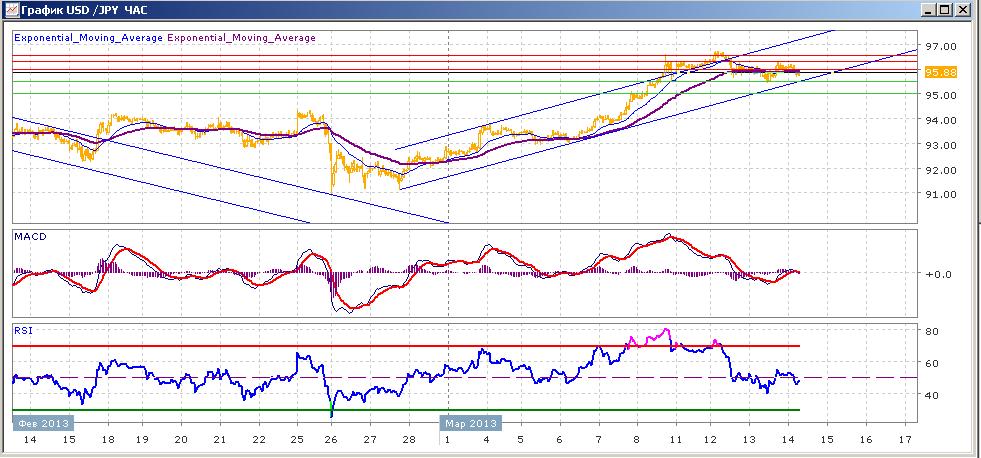Click date 17 on the time axis
This screenshot has height=458, width=981.
(x=905, y=440)
